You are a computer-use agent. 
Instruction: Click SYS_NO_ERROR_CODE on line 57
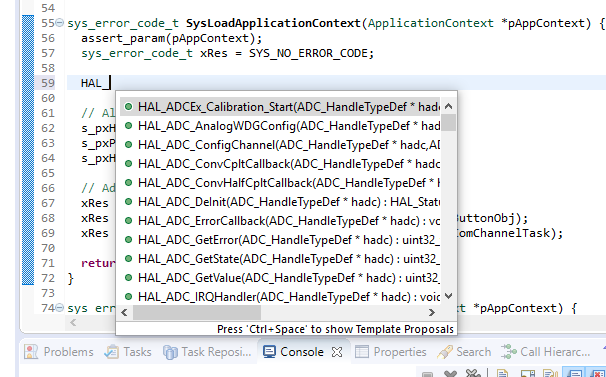click(309, 53)
